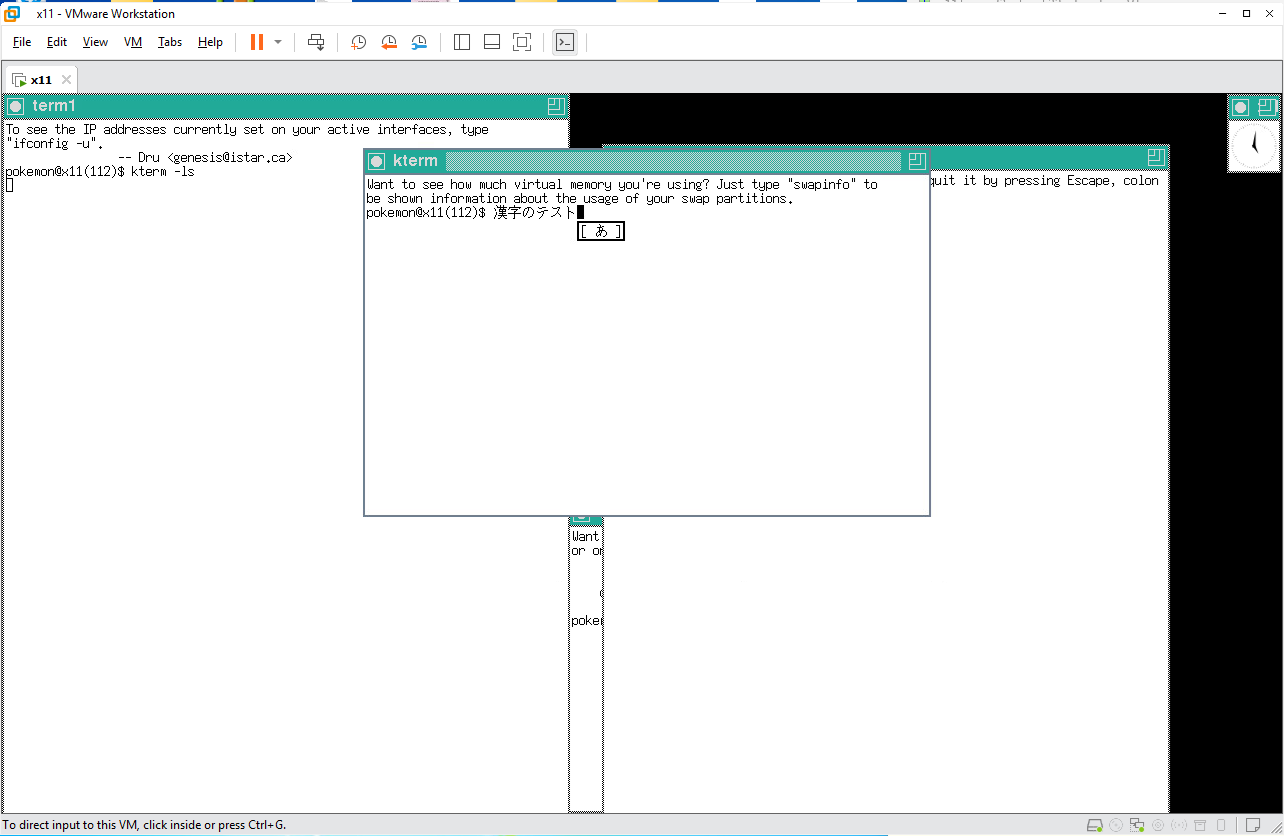This screenshot has width=1284, height=836.
Task: Maximize the term1 window
Action: click(x=556, y=106)
